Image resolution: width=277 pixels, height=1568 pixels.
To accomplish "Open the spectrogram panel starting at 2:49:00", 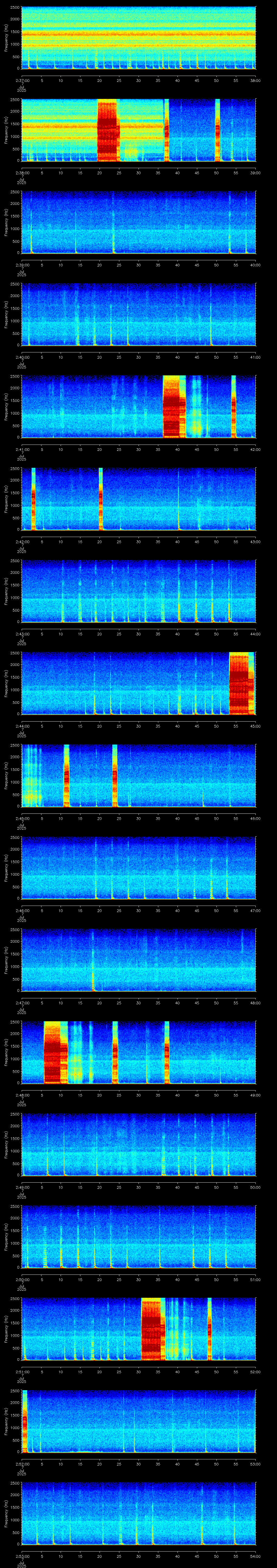I will point(138,1144).
